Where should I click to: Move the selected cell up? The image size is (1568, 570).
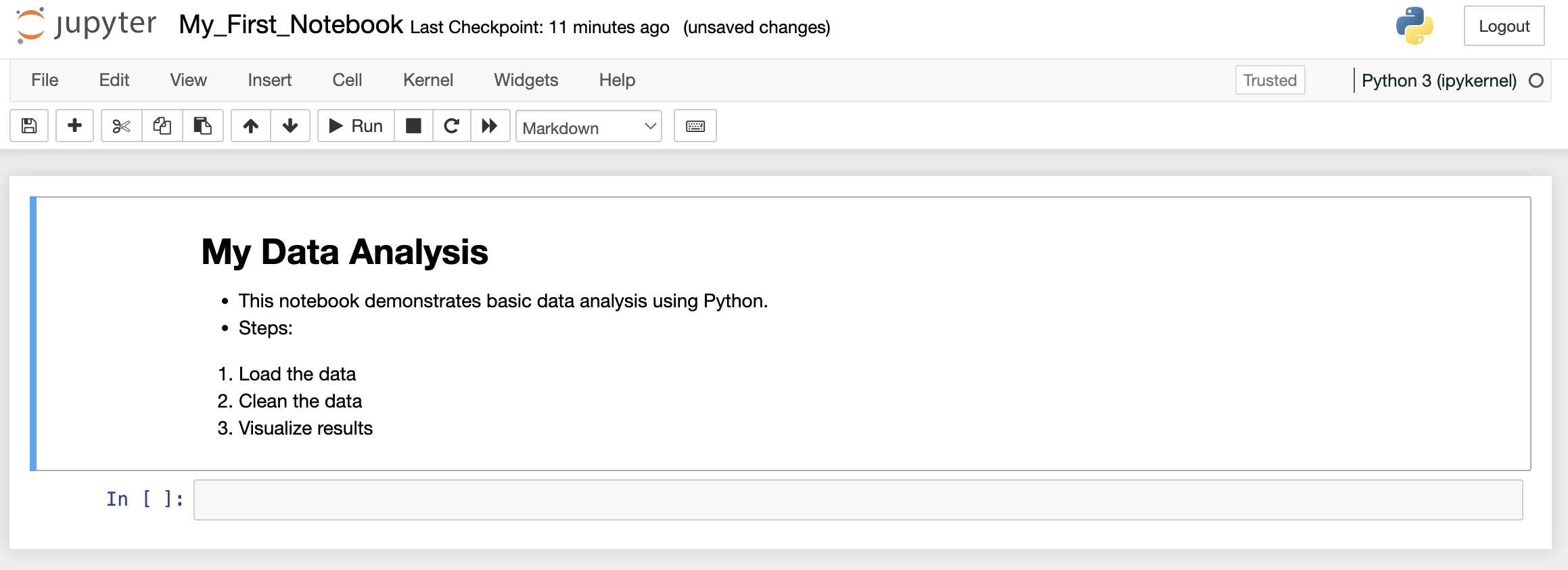(251, 126)
